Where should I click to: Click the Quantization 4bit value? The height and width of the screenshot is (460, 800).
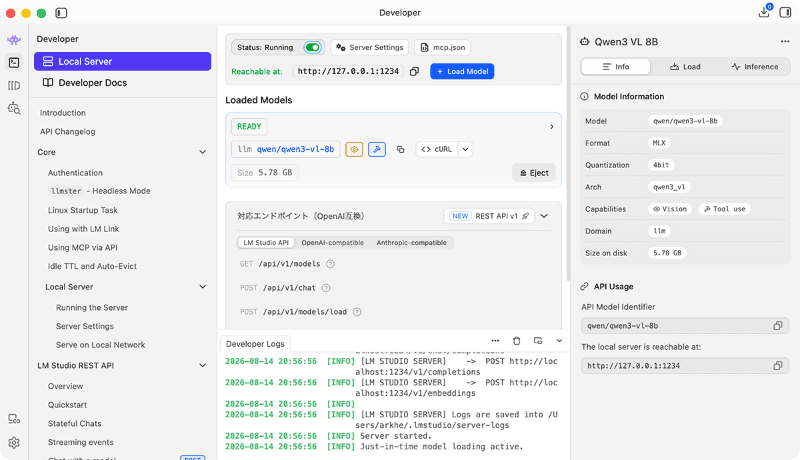point(661,165)
